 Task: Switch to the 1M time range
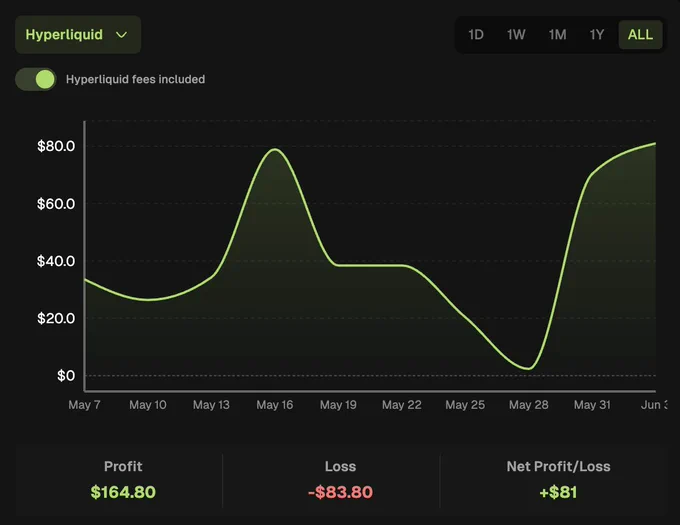tap(557, 35)
